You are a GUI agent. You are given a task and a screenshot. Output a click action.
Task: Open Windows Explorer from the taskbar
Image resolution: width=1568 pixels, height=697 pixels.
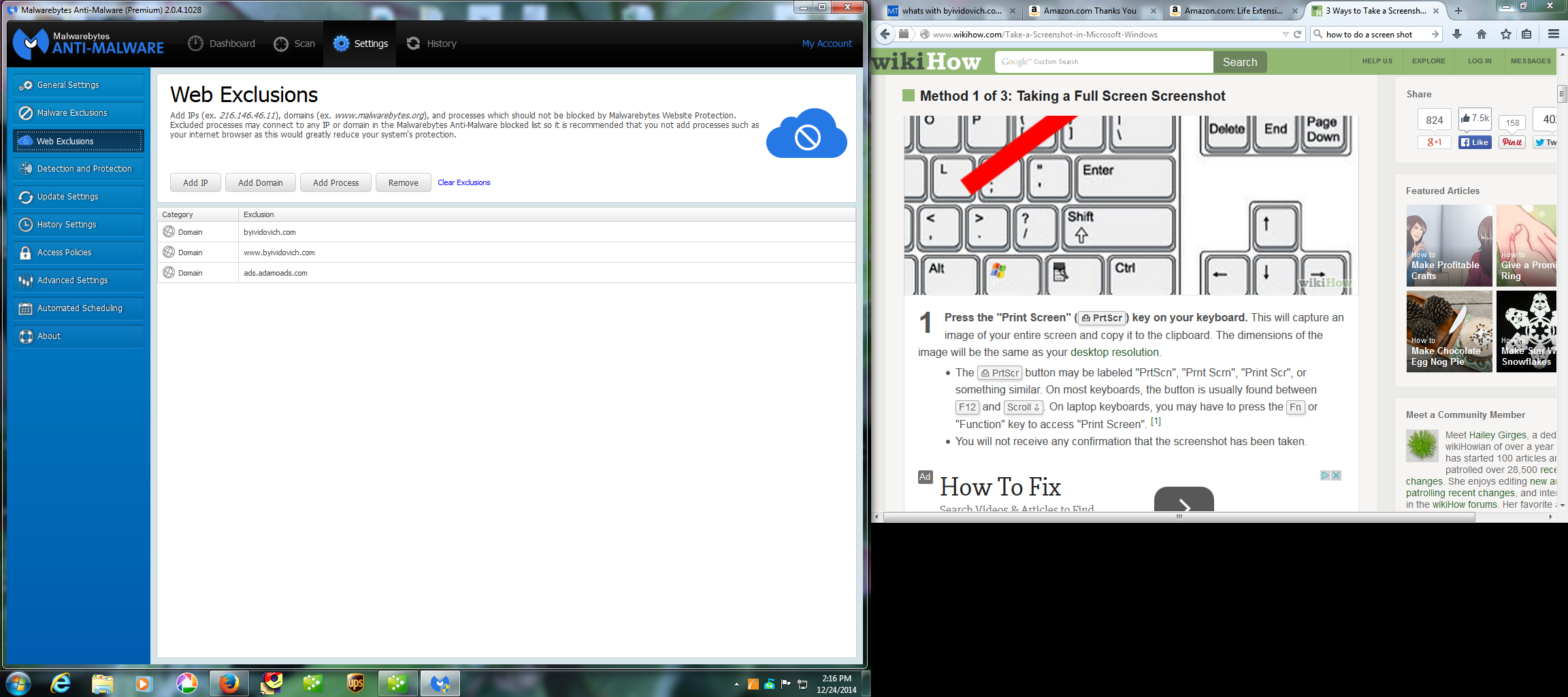[102, 683]
